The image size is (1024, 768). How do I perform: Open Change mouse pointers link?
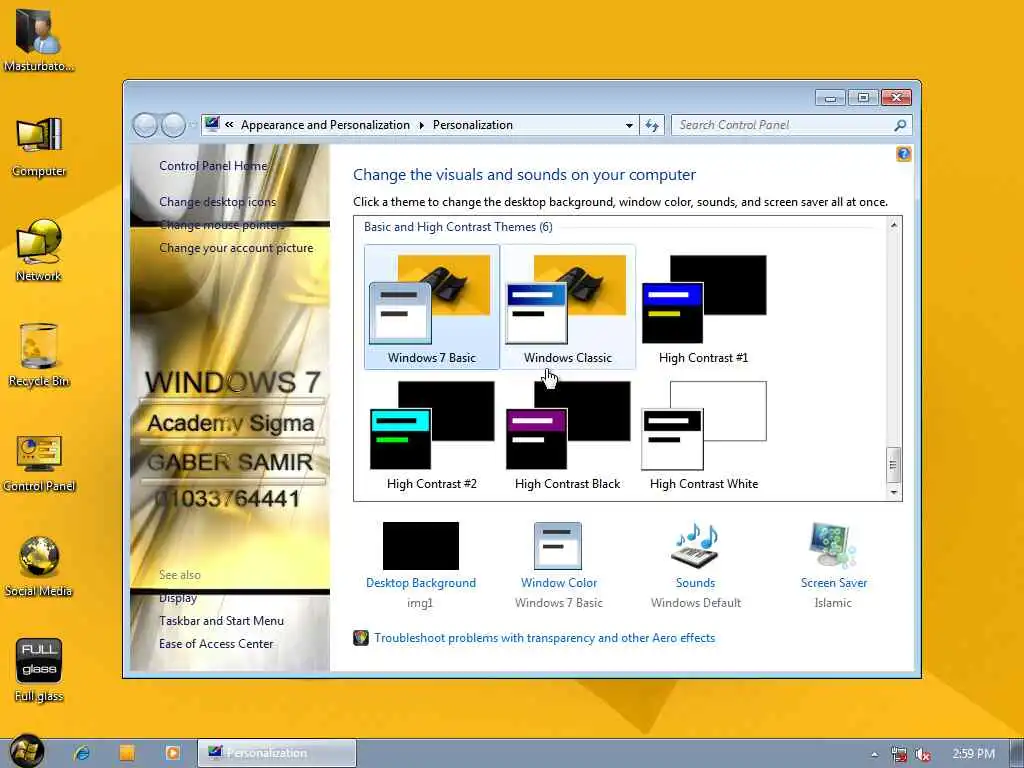222,225
